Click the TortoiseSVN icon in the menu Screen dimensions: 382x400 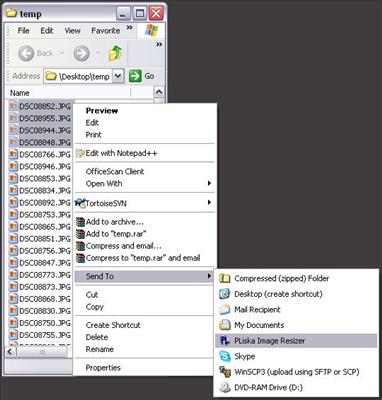80,203
